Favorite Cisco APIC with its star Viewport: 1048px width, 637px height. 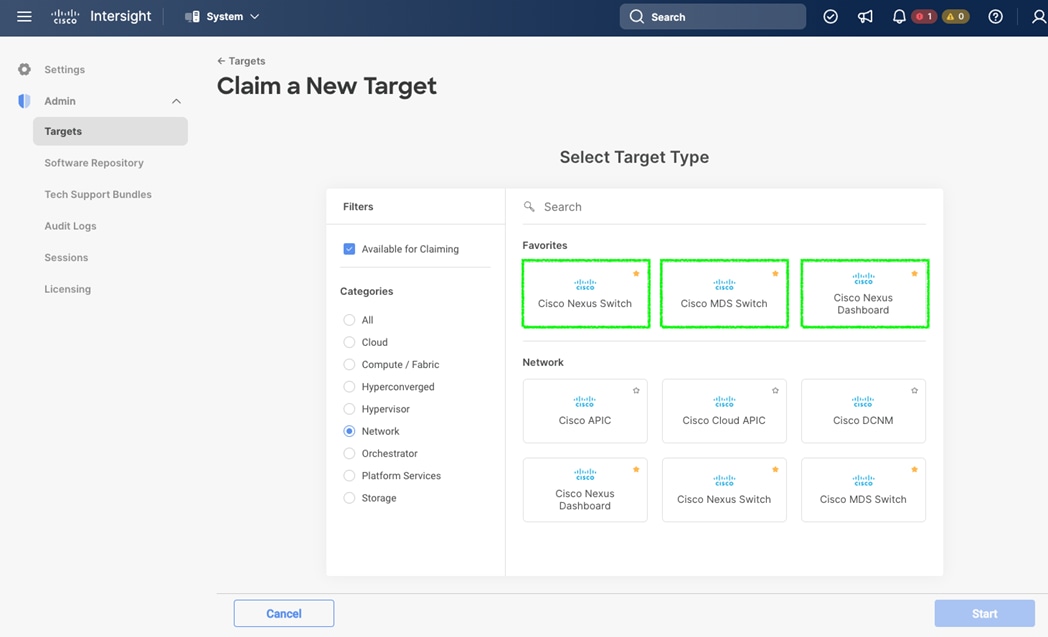click(x=636, y=390)
